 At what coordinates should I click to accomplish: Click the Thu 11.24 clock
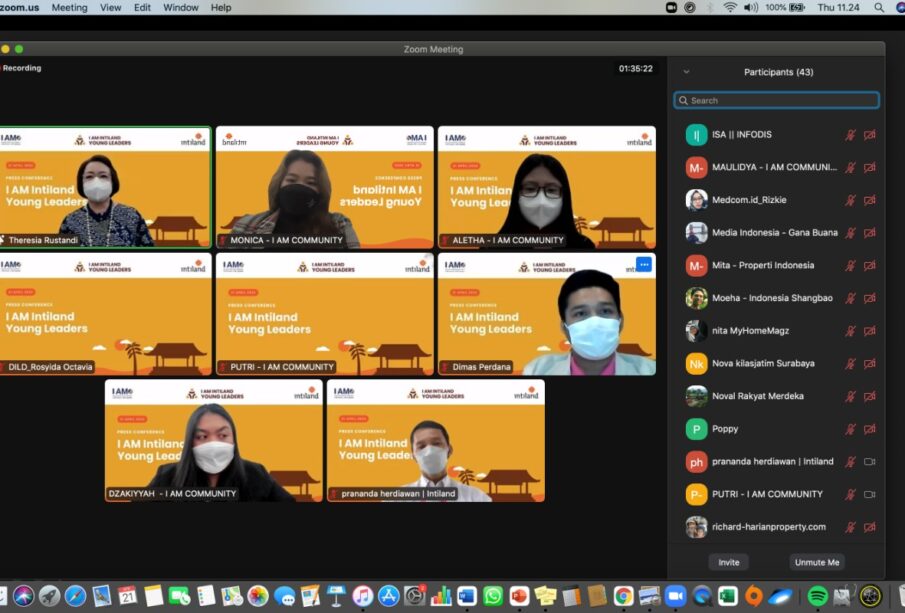click(838, 8)
